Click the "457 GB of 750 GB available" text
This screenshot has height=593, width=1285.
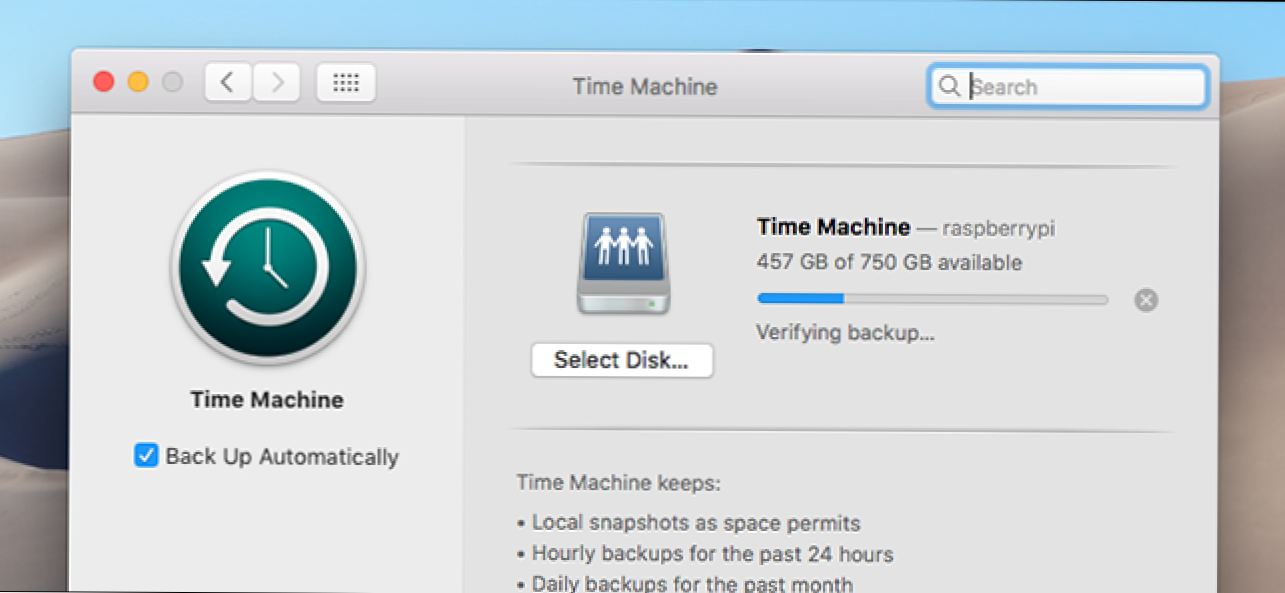tap(889, 263)
